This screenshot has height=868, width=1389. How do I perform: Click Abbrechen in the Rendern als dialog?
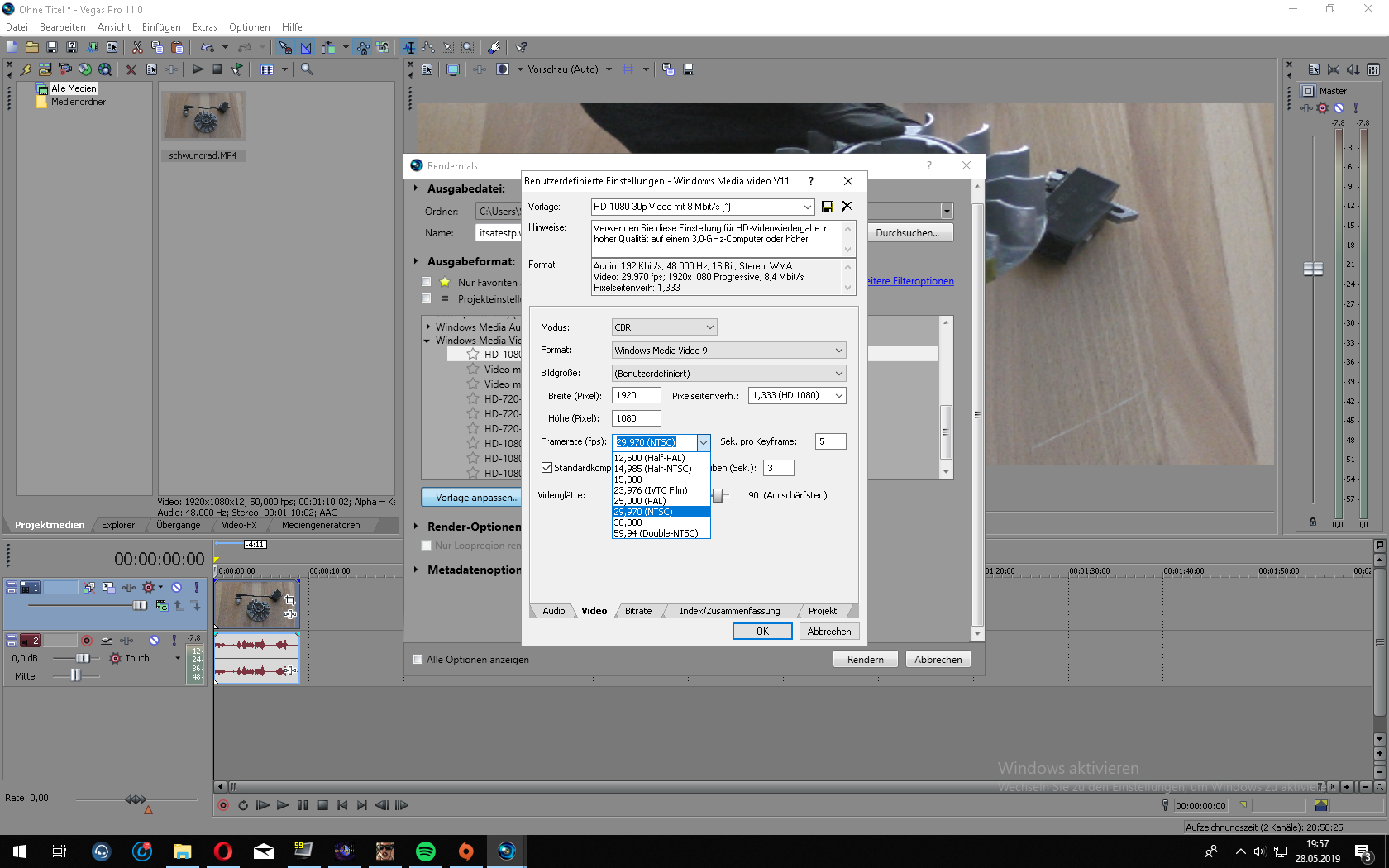[x=938, y=660]
